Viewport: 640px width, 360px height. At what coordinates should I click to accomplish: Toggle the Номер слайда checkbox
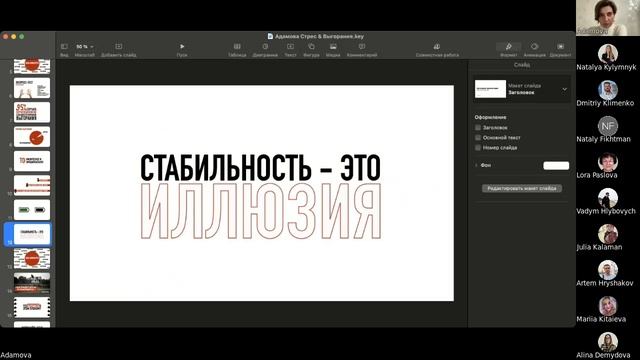pyautogui.click(x=478, y=147)
